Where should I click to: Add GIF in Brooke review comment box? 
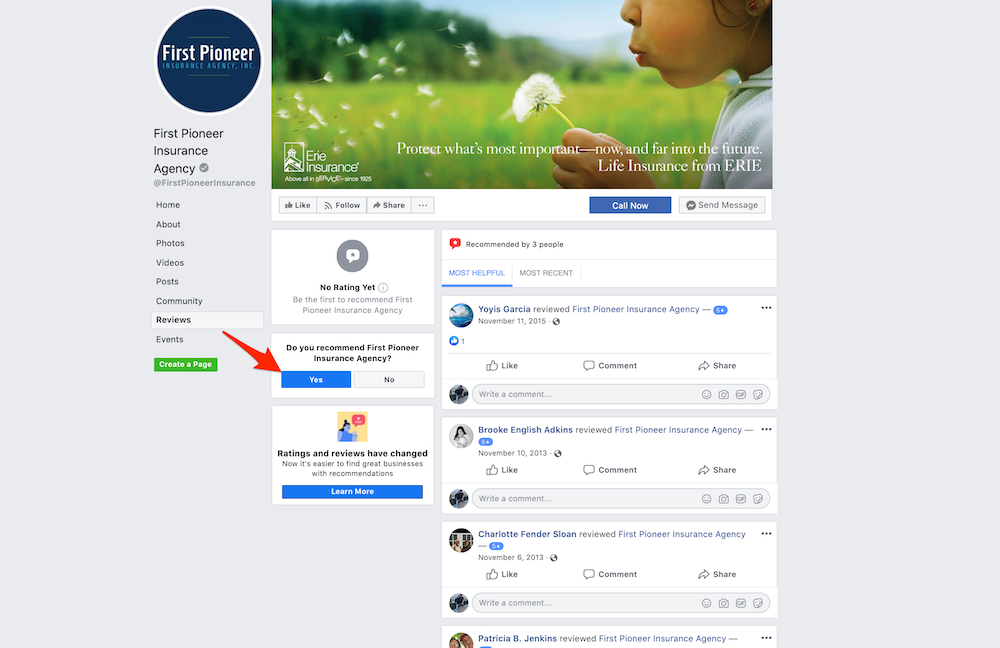coord(741,499)
